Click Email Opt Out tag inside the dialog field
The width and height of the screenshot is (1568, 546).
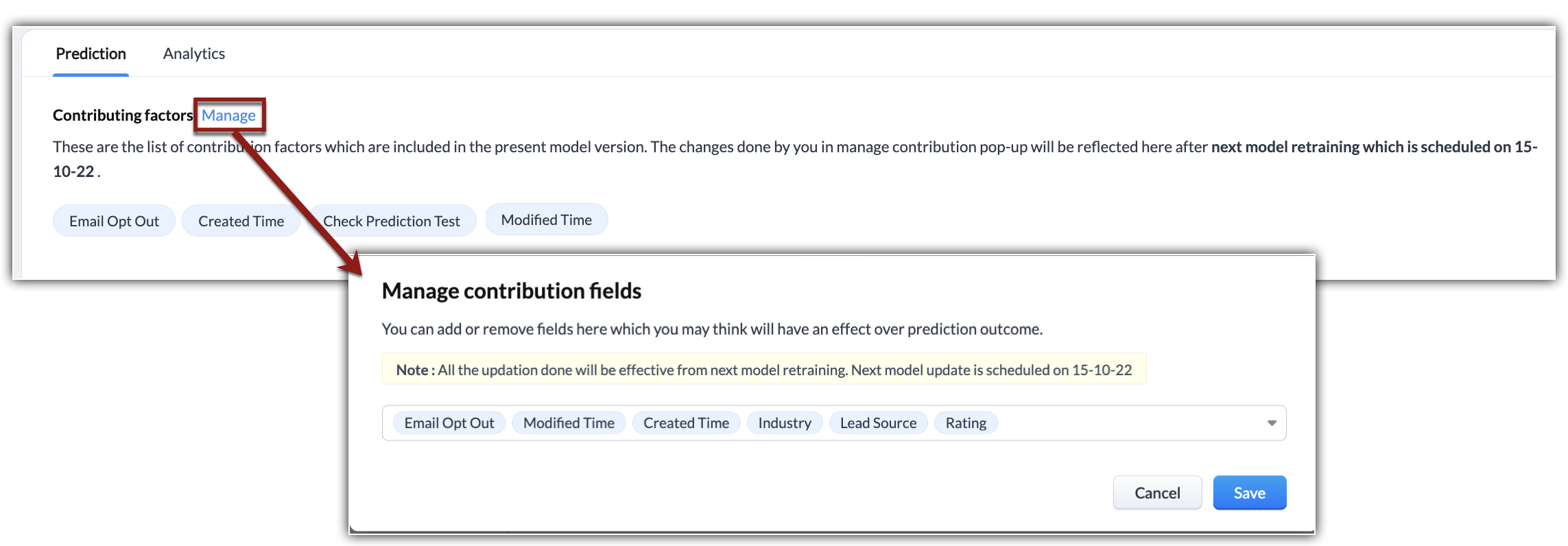[x=449, y=423]
